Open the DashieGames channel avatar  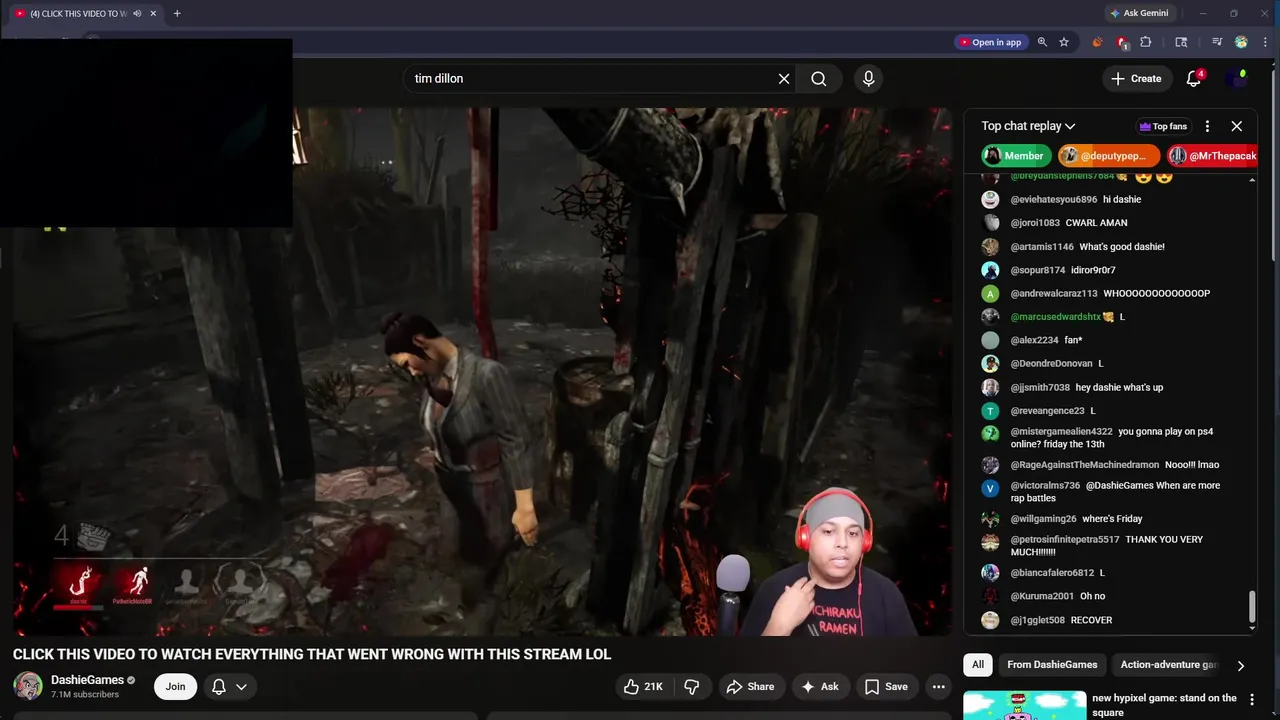point(28,686)
